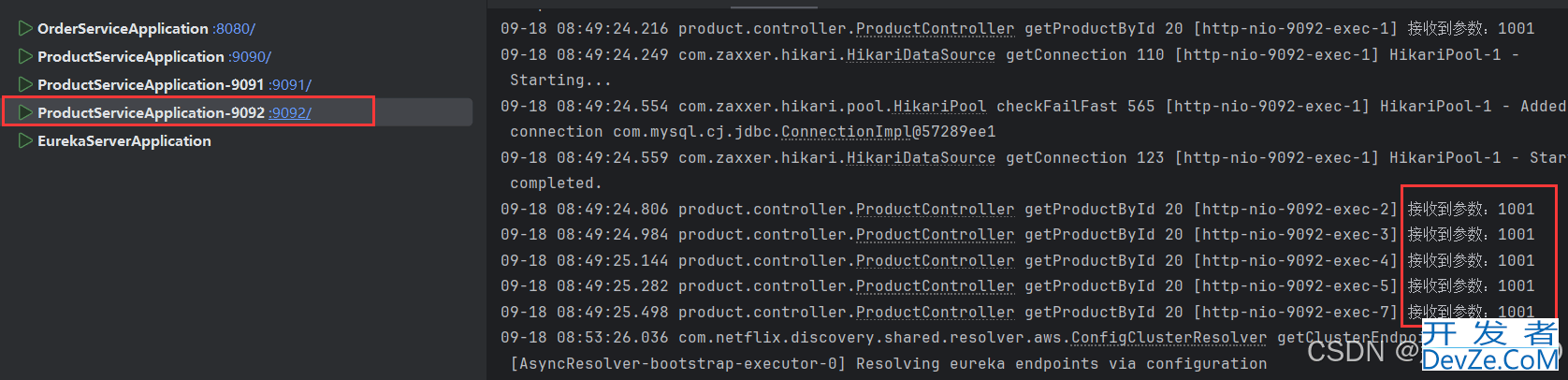The width and height of the screenshot is (1568, 380).
Task: Select ProductServiceApplication-9091 entry
Action: pyautogui.click(x=151, y=85)
